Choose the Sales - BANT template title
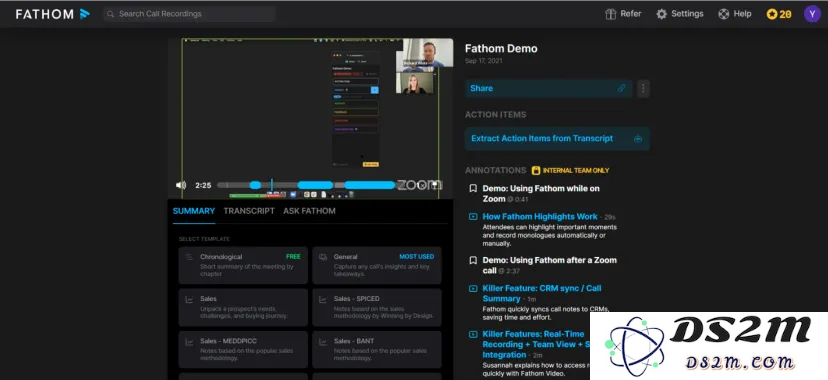The image size is (828, 380). click(x=353, y=341)
